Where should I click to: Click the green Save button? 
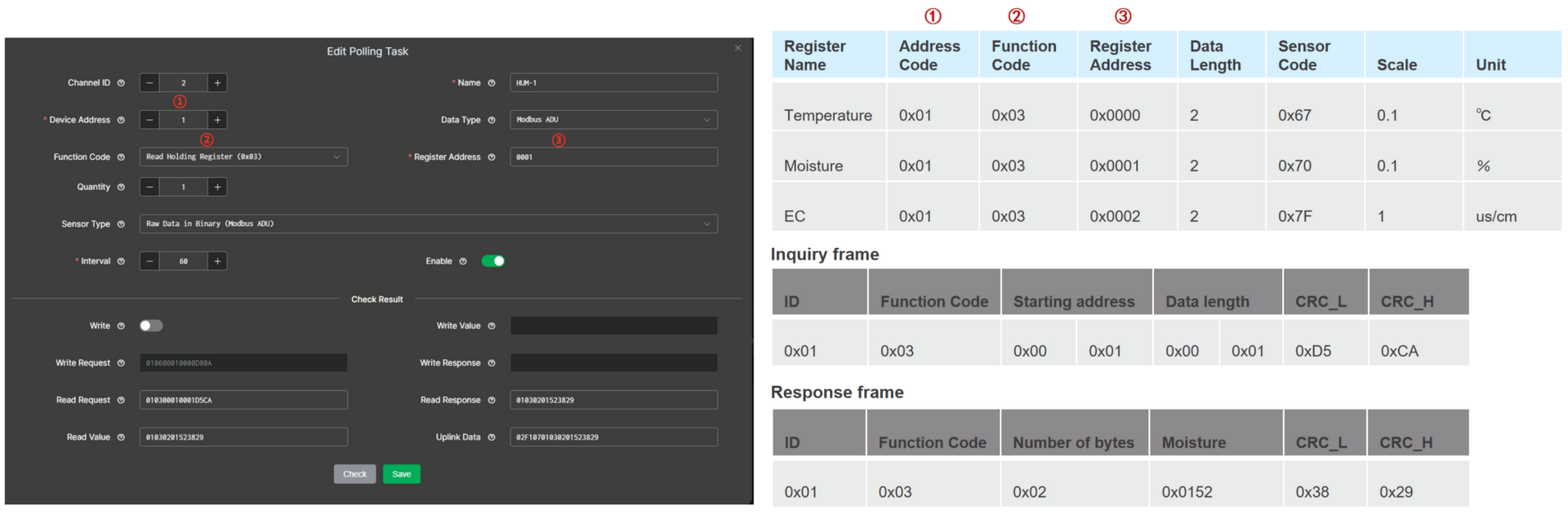(x=401, y=474)
